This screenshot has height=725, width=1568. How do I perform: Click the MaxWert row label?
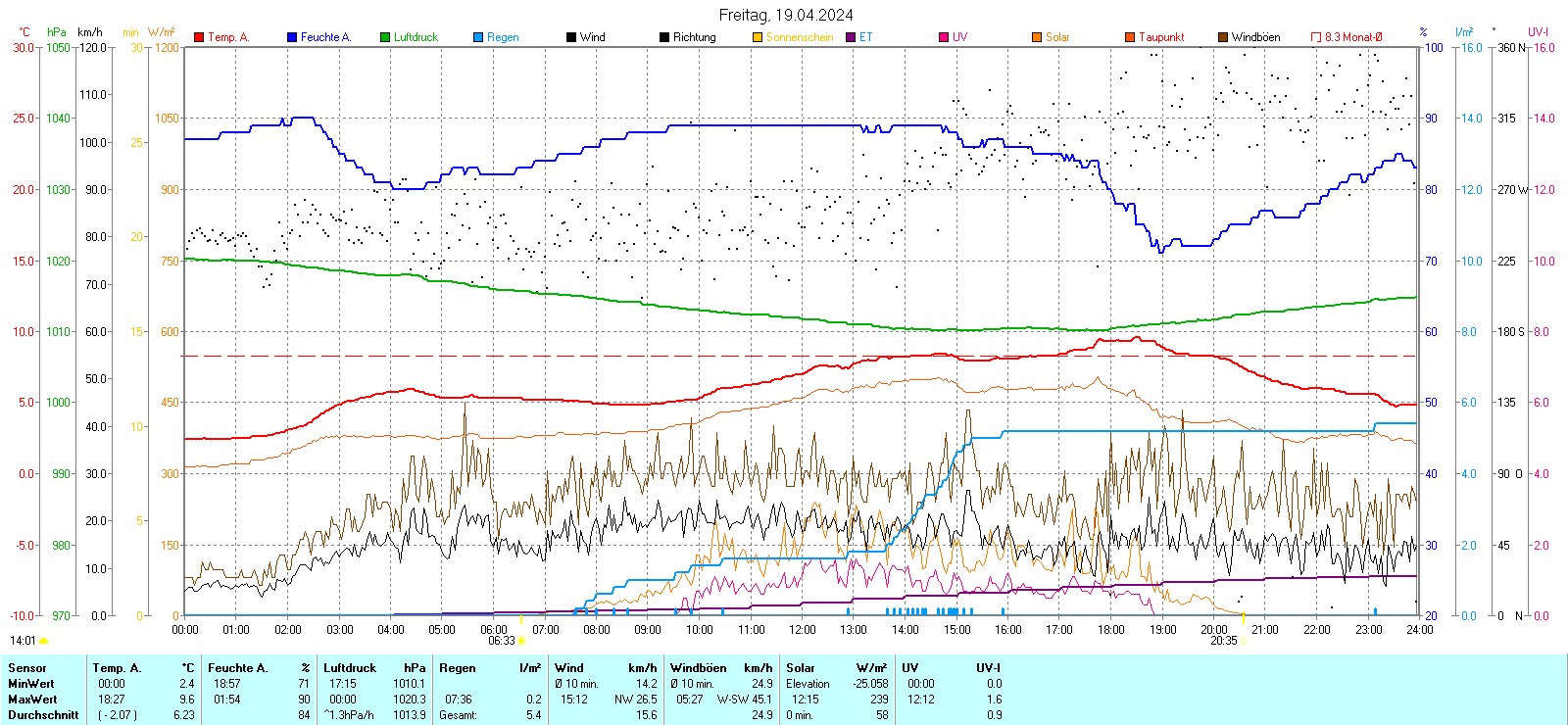(32, 700)
